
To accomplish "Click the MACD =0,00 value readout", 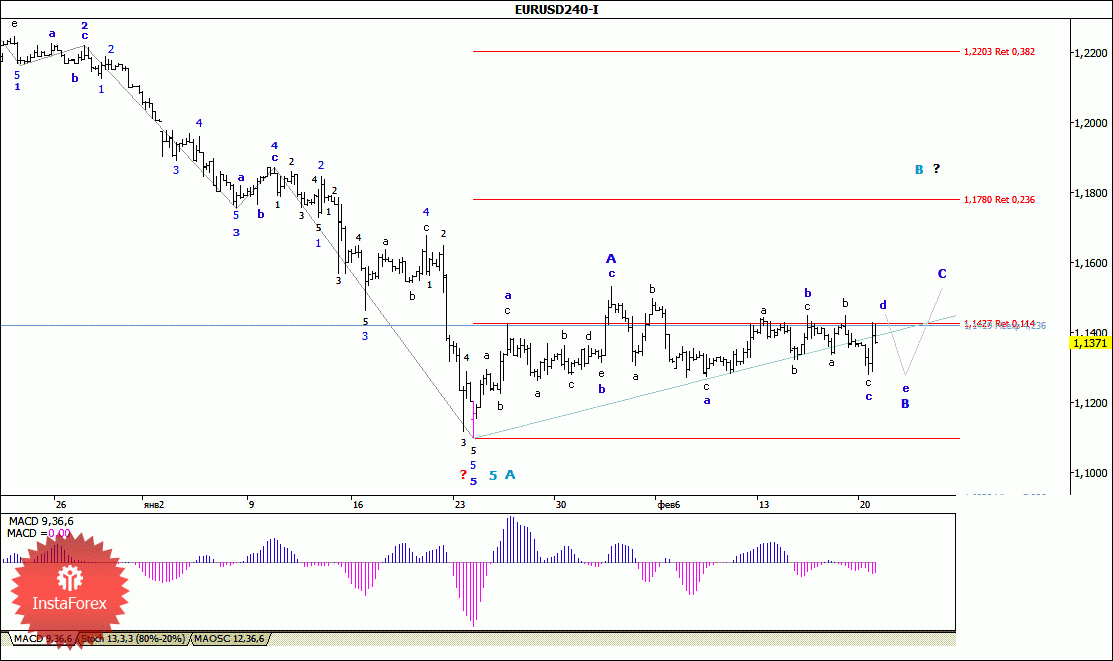I will coord(39,533).
